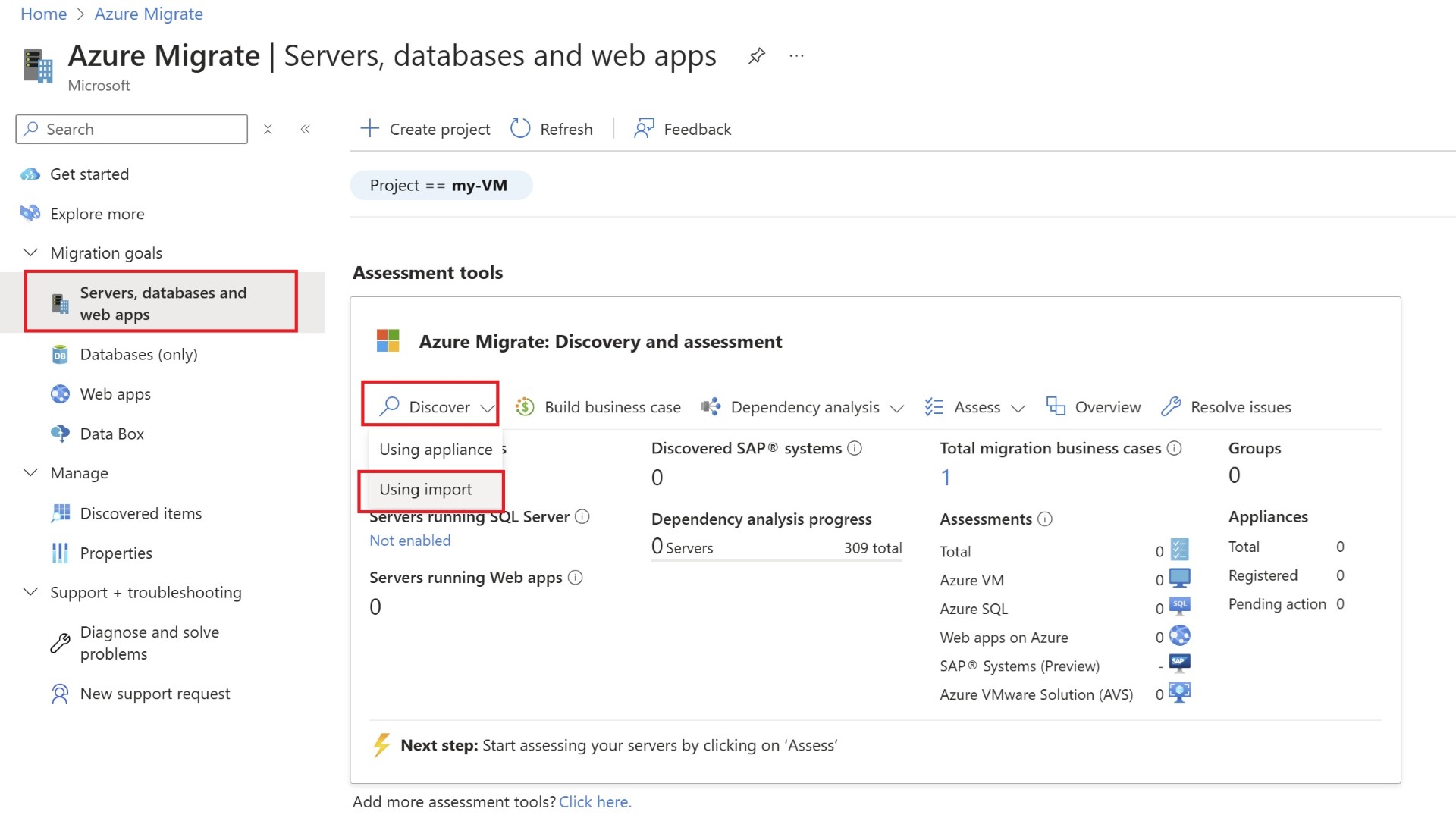Click the Web apps on Azure globe icon
This screenshot has width=1456, height=818.
tap(1180, 635)
